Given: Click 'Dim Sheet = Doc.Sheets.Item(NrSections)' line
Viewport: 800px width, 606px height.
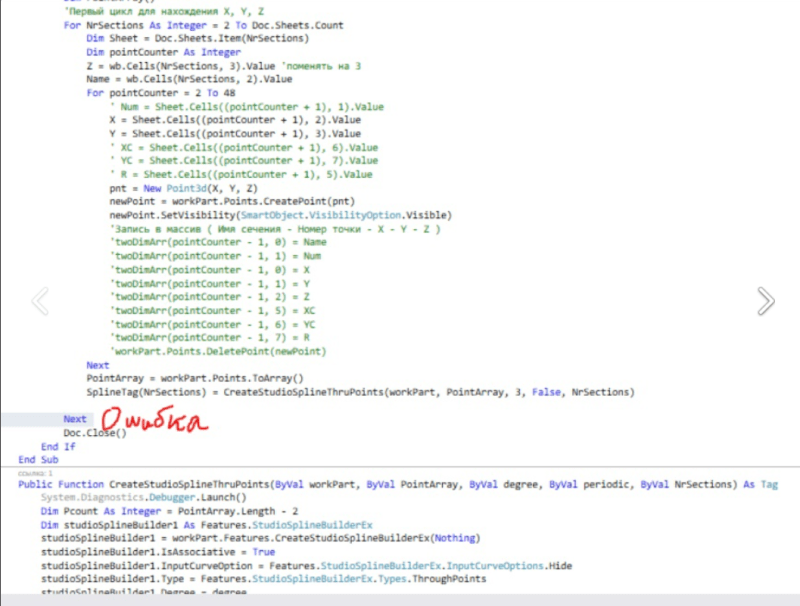Looking at the screenshot, I should 197,38.
